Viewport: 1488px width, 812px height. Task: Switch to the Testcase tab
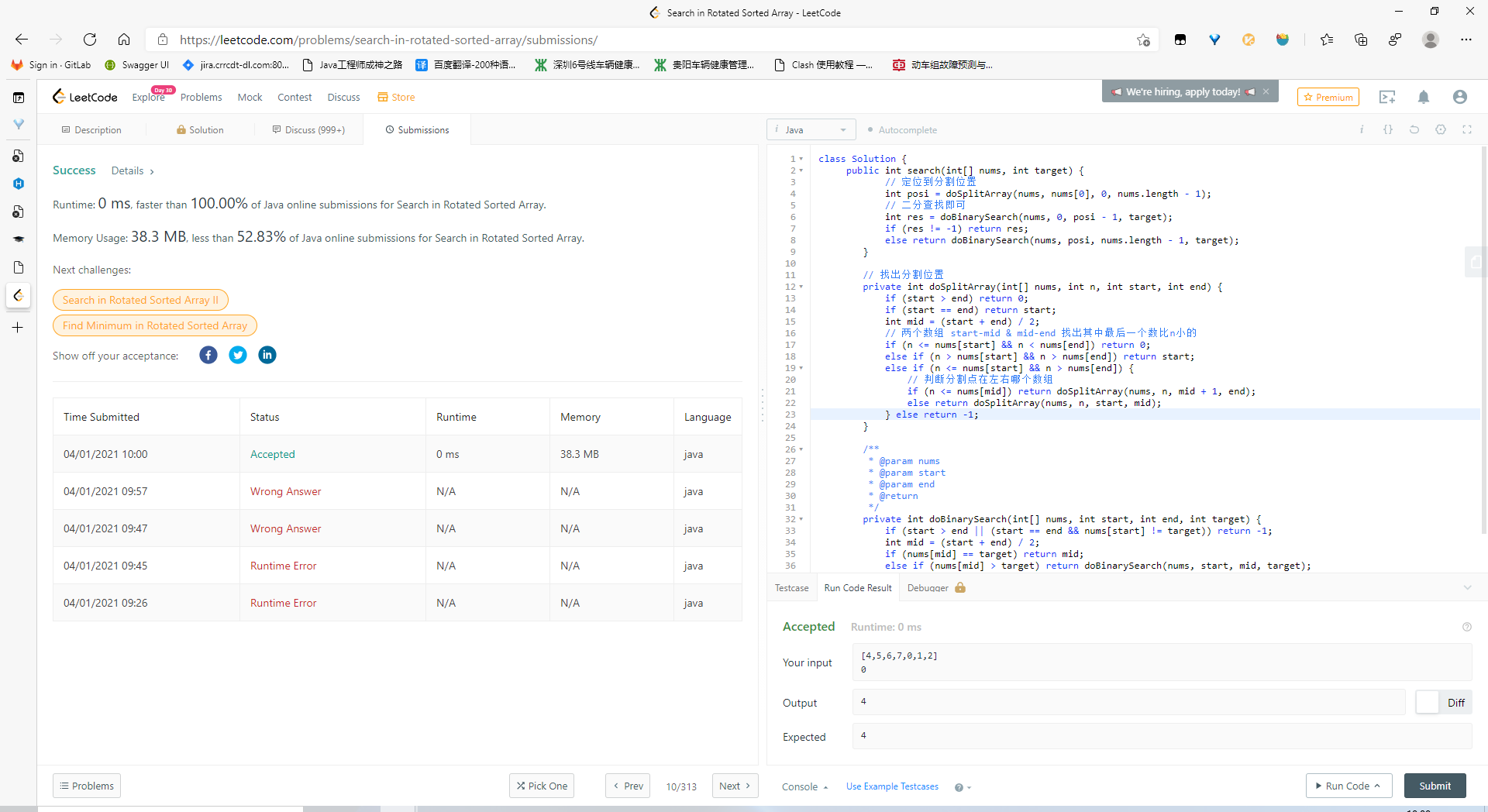tap(791, 588)
